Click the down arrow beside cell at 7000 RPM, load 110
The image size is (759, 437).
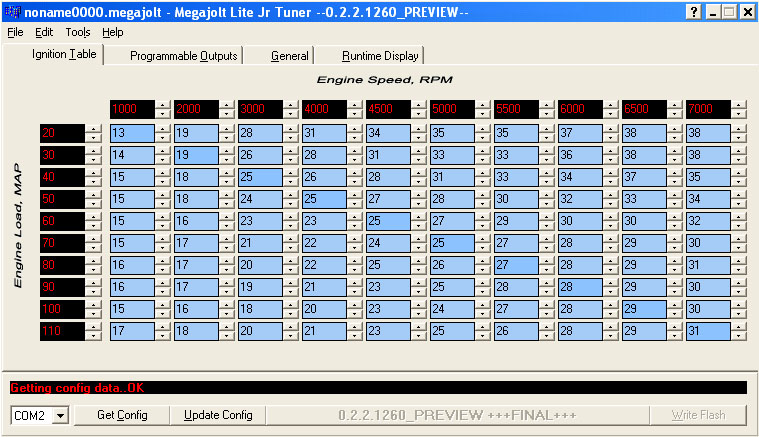click(x=739, y=336)
